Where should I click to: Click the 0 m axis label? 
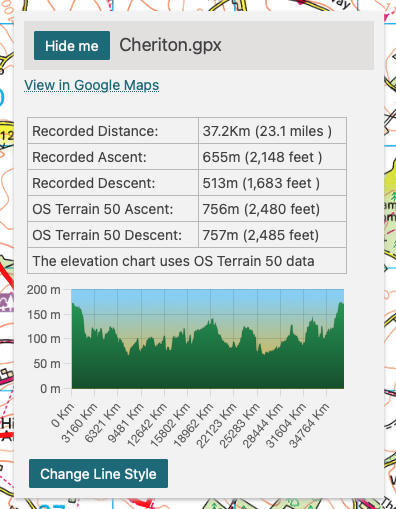point(50,389)
